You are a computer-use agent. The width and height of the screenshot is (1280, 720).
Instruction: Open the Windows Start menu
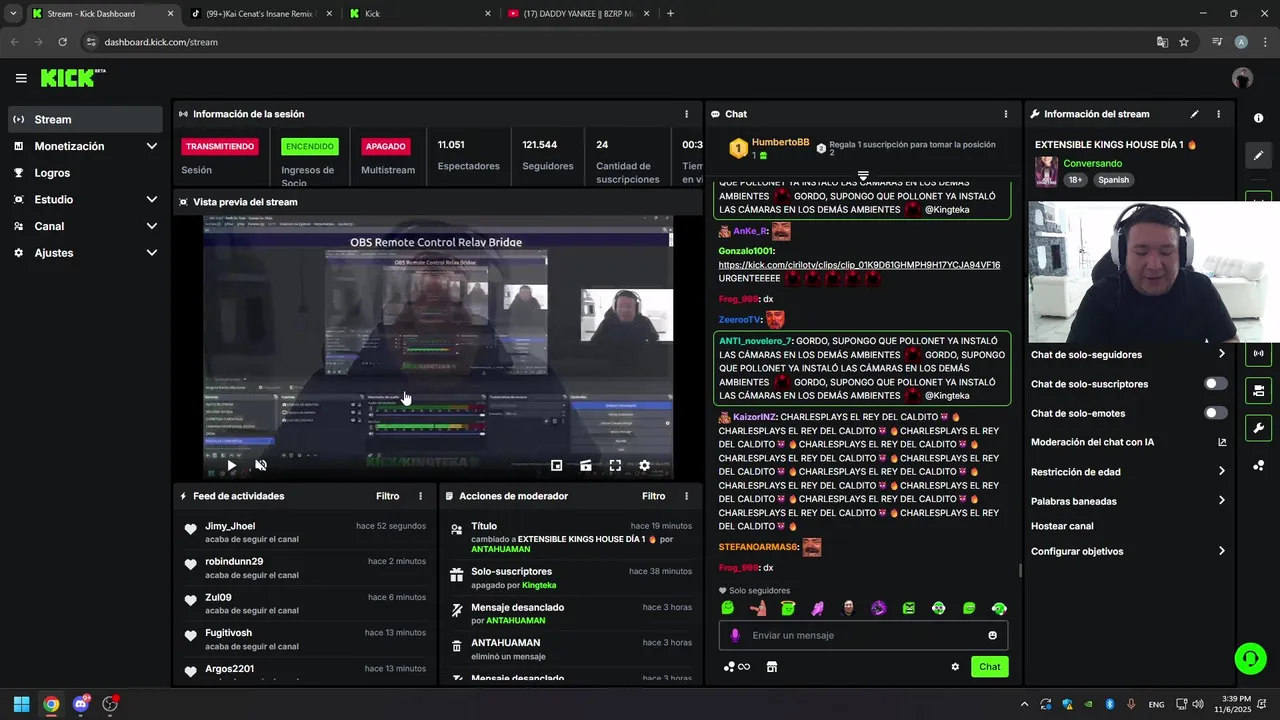click(x=21, y=704)
